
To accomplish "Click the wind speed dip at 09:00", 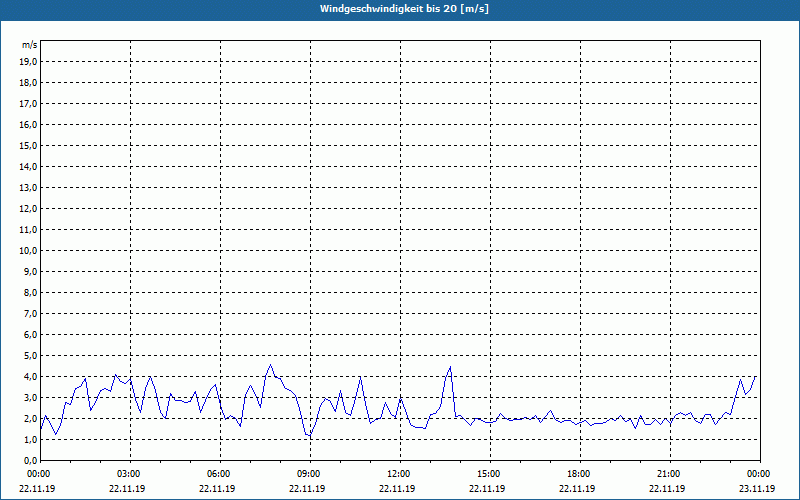I will (x=309, y=436).
